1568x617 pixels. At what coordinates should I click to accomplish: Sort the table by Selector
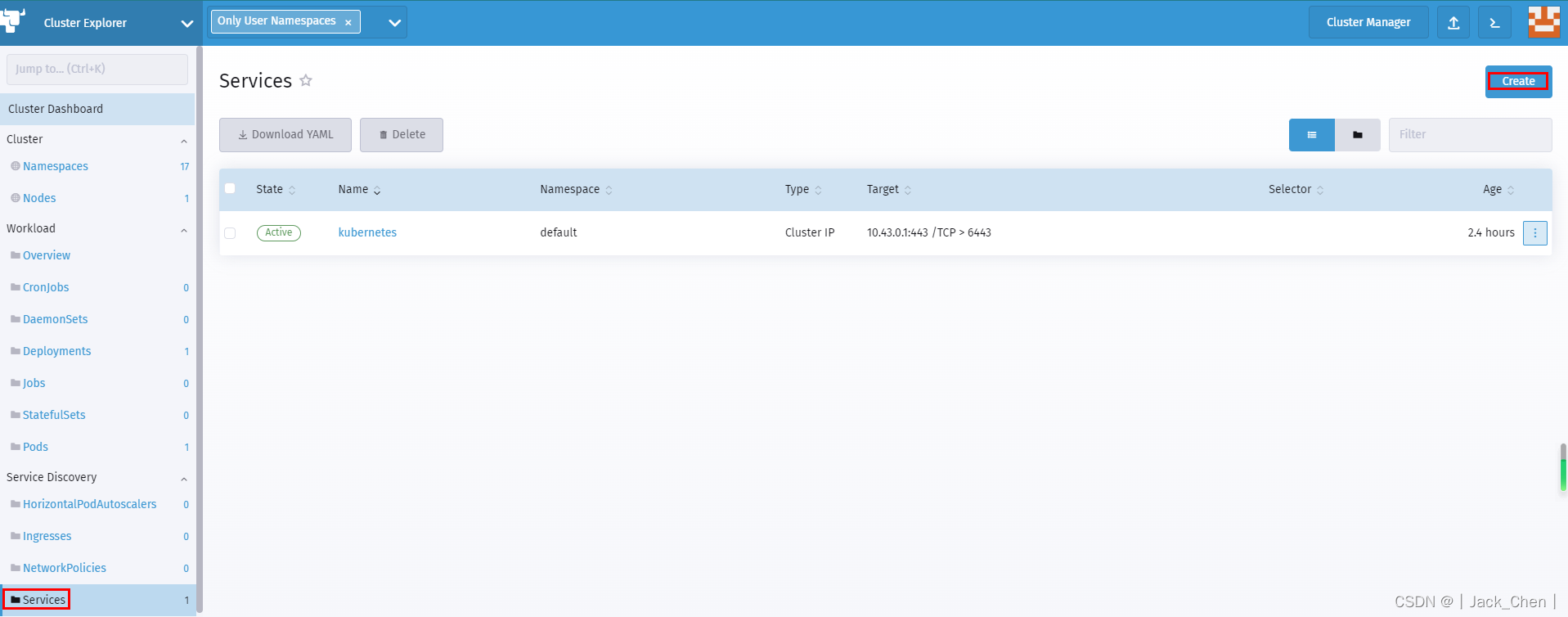pyautogui.click(x=1296, y=190)
